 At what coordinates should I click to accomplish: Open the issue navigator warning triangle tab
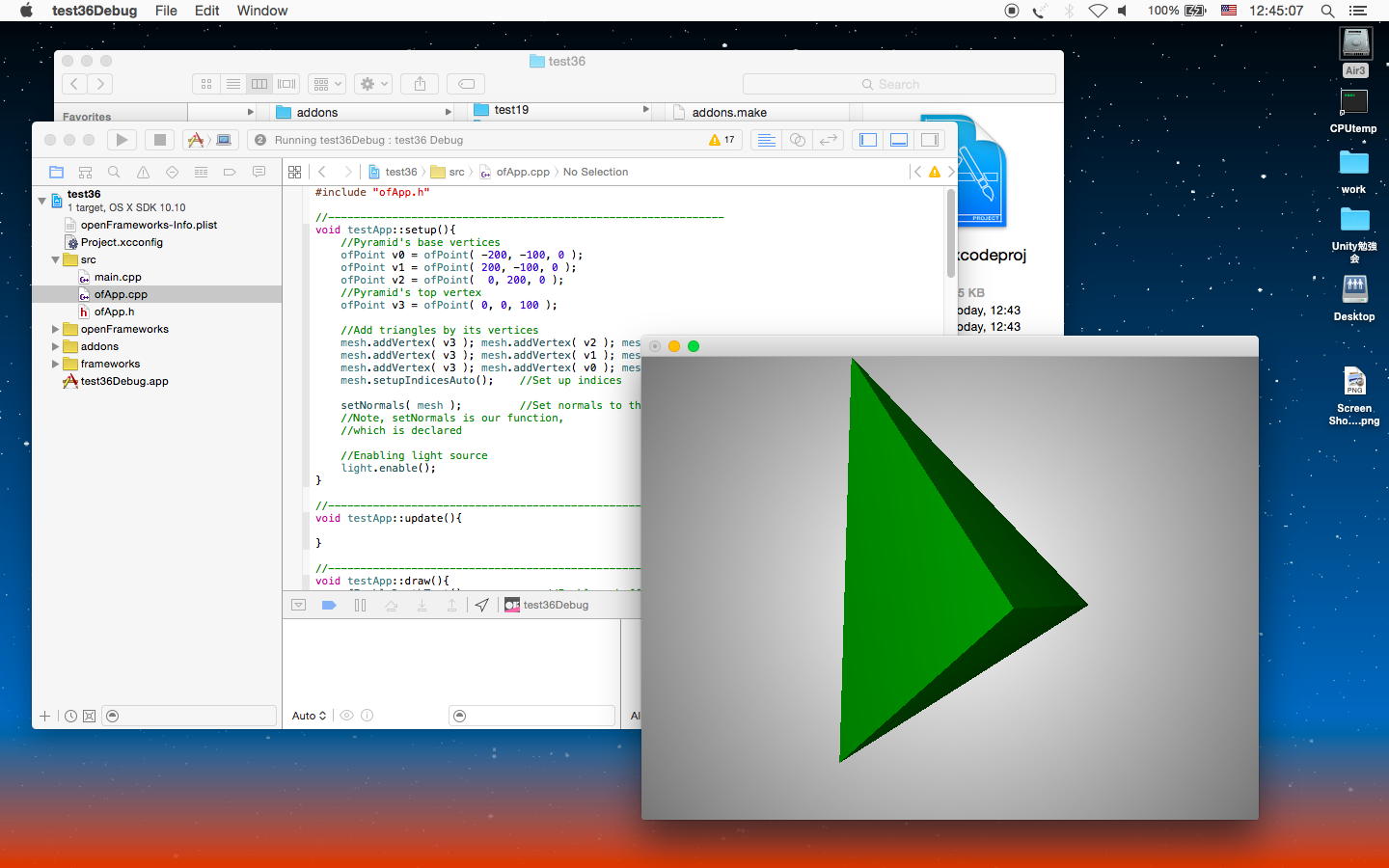tap(143, 172)
